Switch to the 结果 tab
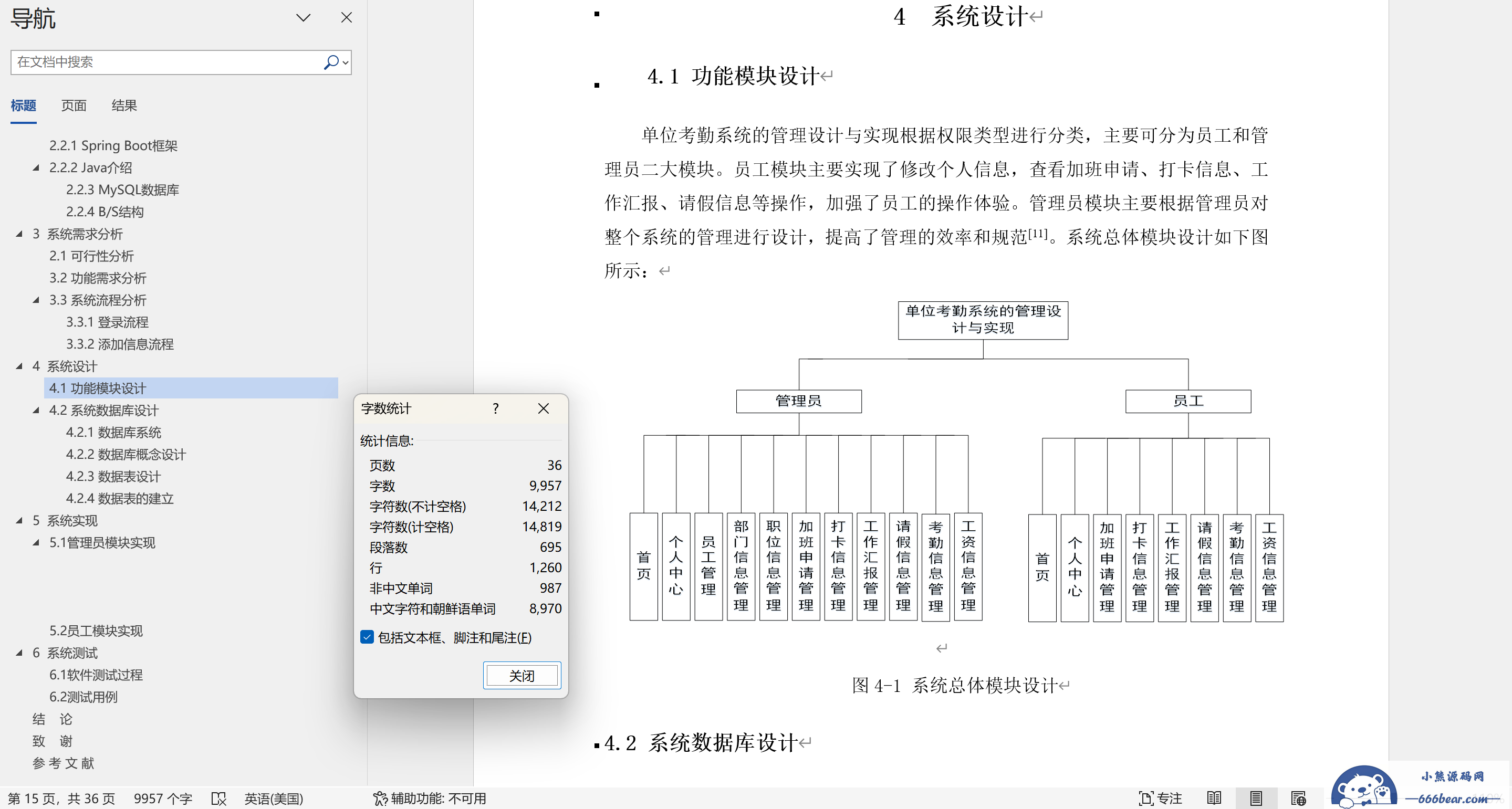This screenshot has height=809, width=1512. coord(124,106)
